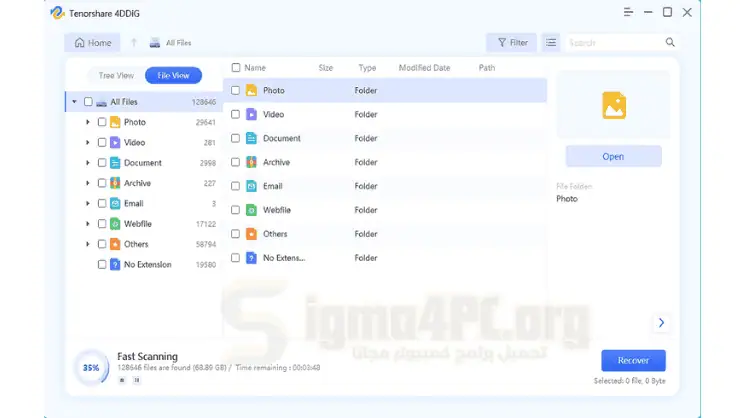
Task: Sort by Name column header
Action: click(255, 68)
